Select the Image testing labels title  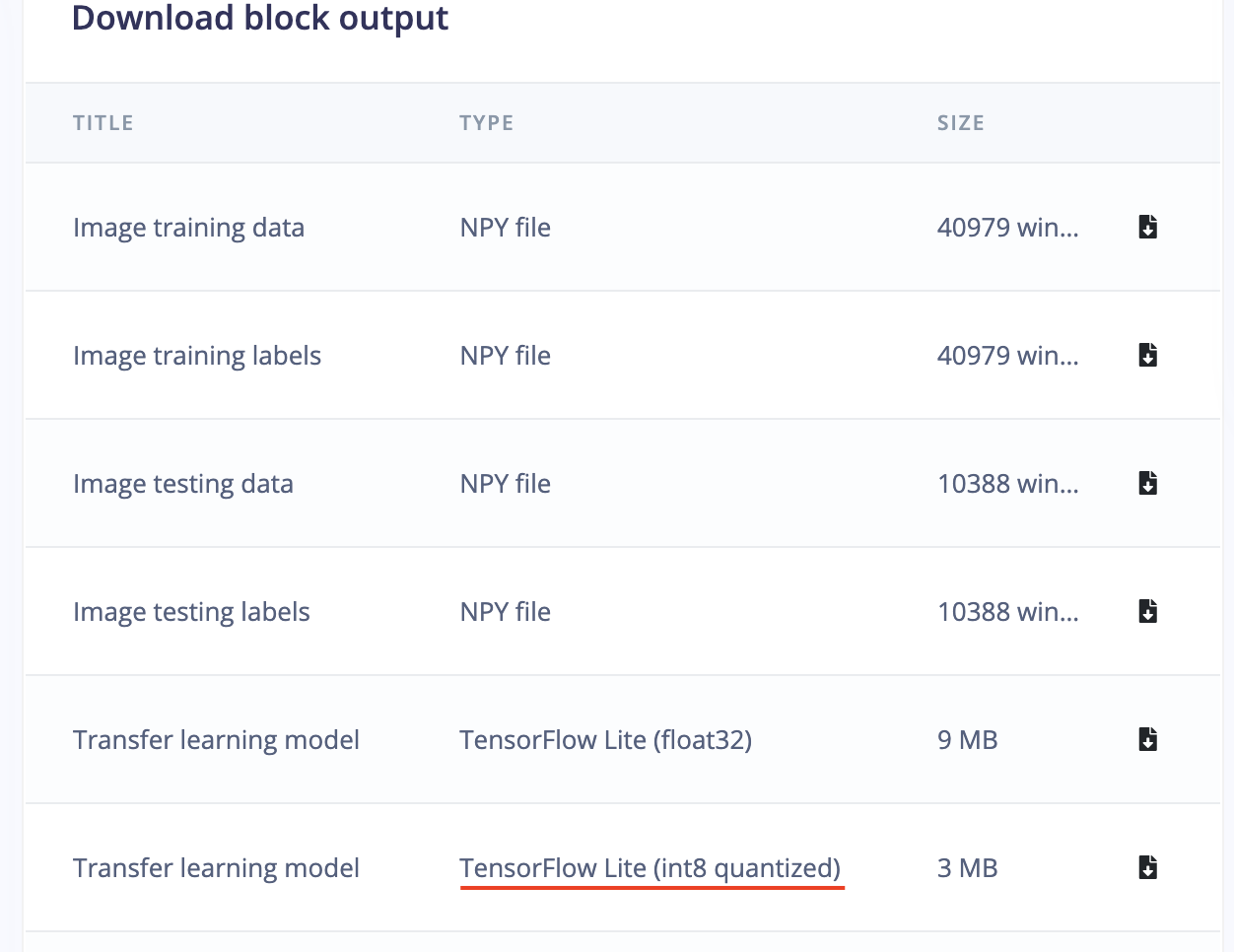coord(192,612)
